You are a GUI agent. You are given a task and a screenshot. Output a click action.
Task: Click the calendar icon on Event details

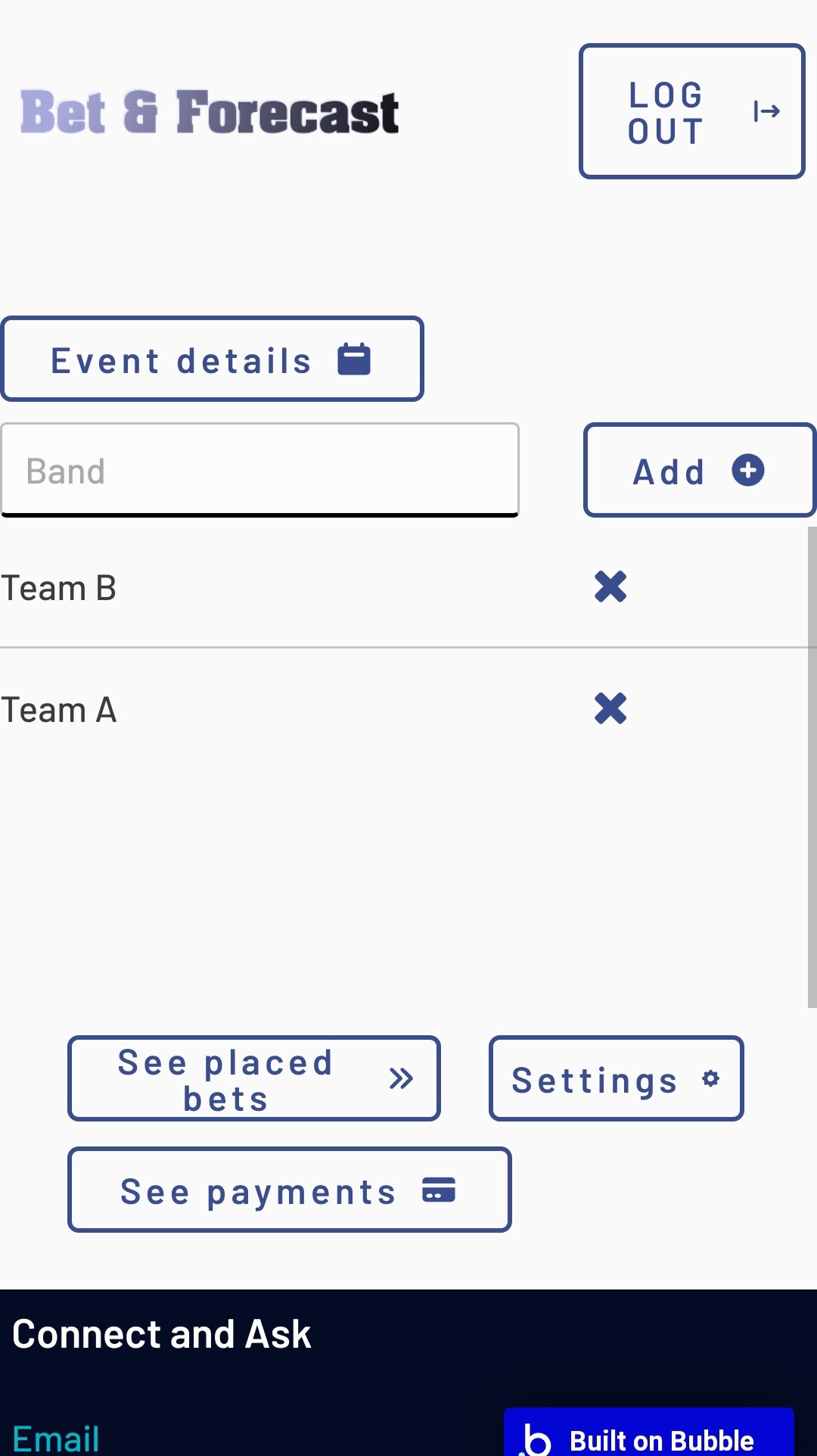pos(354,359)
